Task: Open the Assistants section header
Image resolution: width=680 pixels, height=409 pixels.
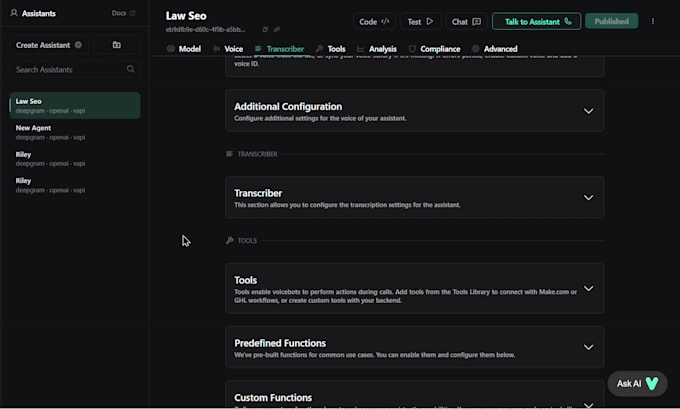Action: click(33, 13)
